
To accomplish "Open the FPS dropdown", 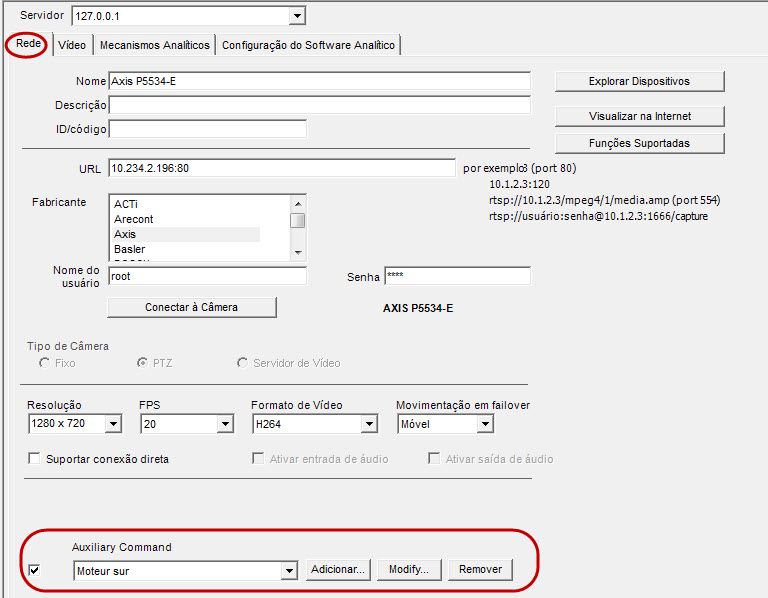I will pyautogui.click(x=225, y=424).
